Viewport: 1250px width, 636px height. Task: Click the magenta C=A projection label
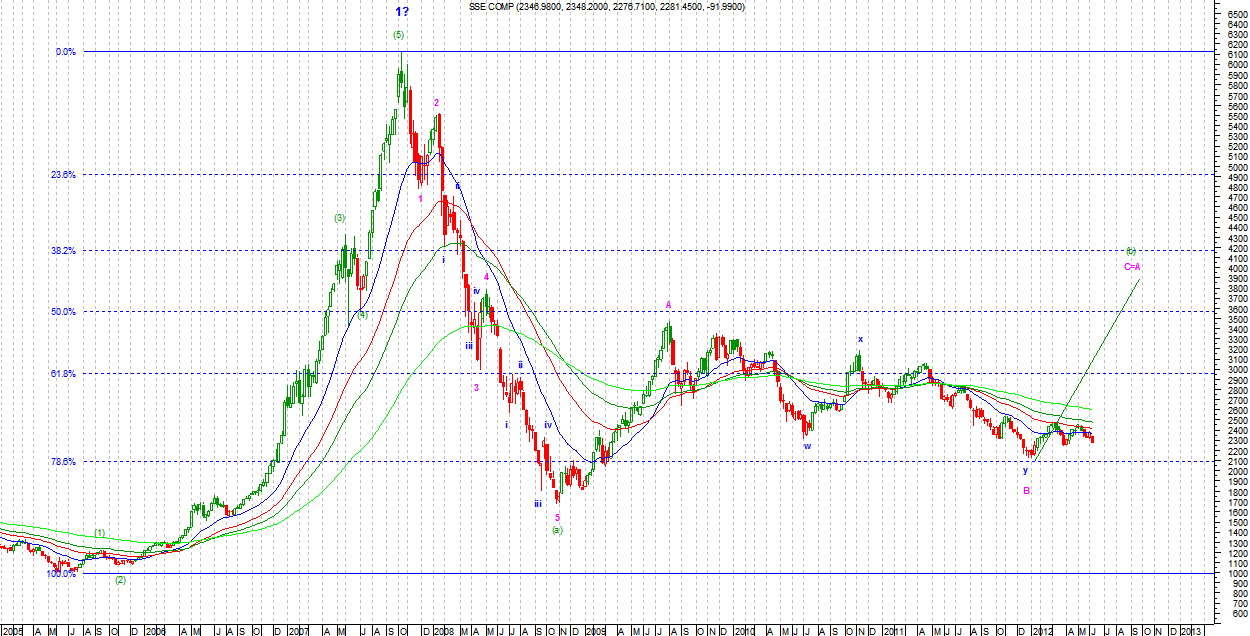[1132, 266]
